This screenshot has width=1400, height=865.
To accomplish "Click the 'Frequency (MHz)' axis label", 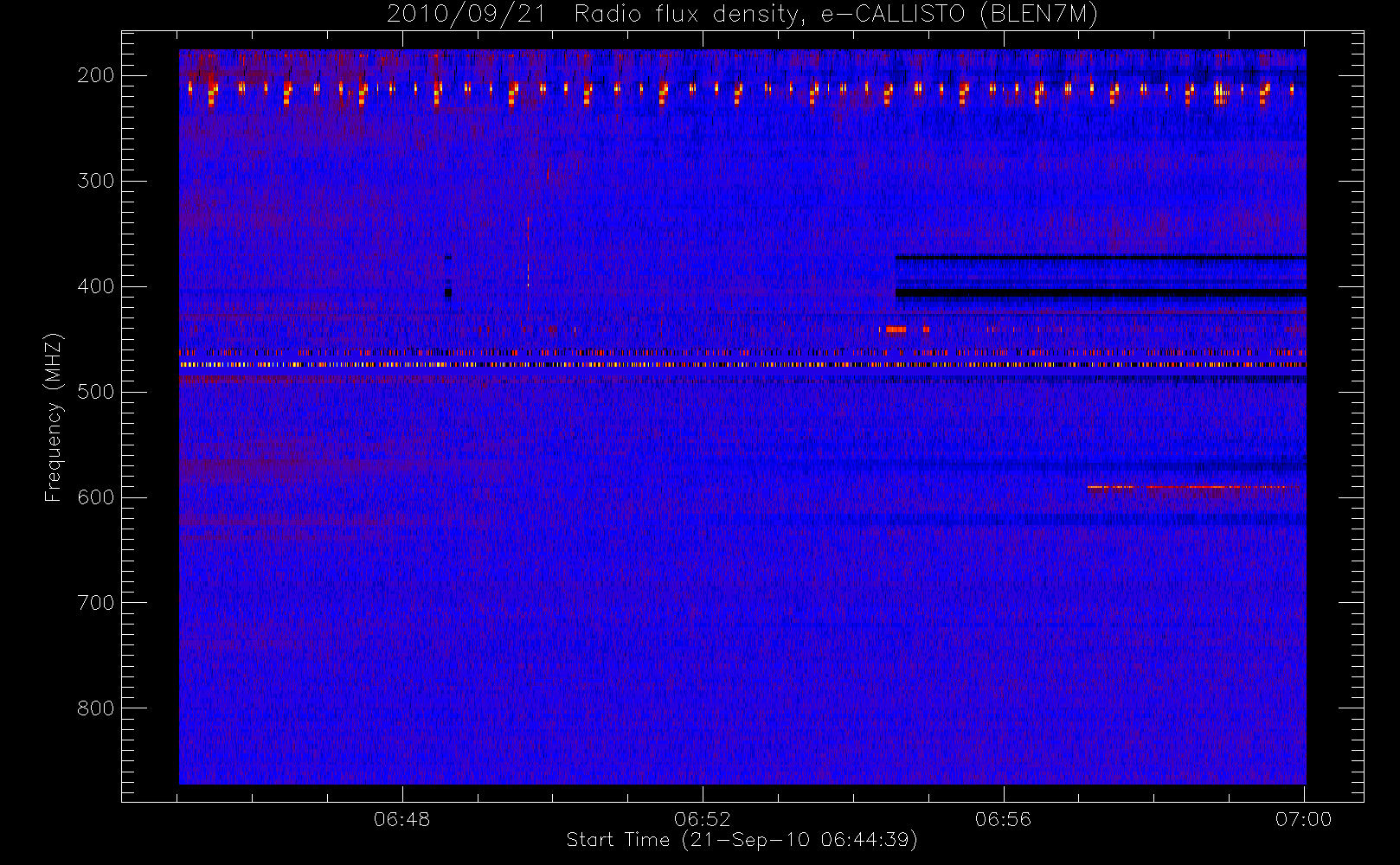I will (54, 417).
